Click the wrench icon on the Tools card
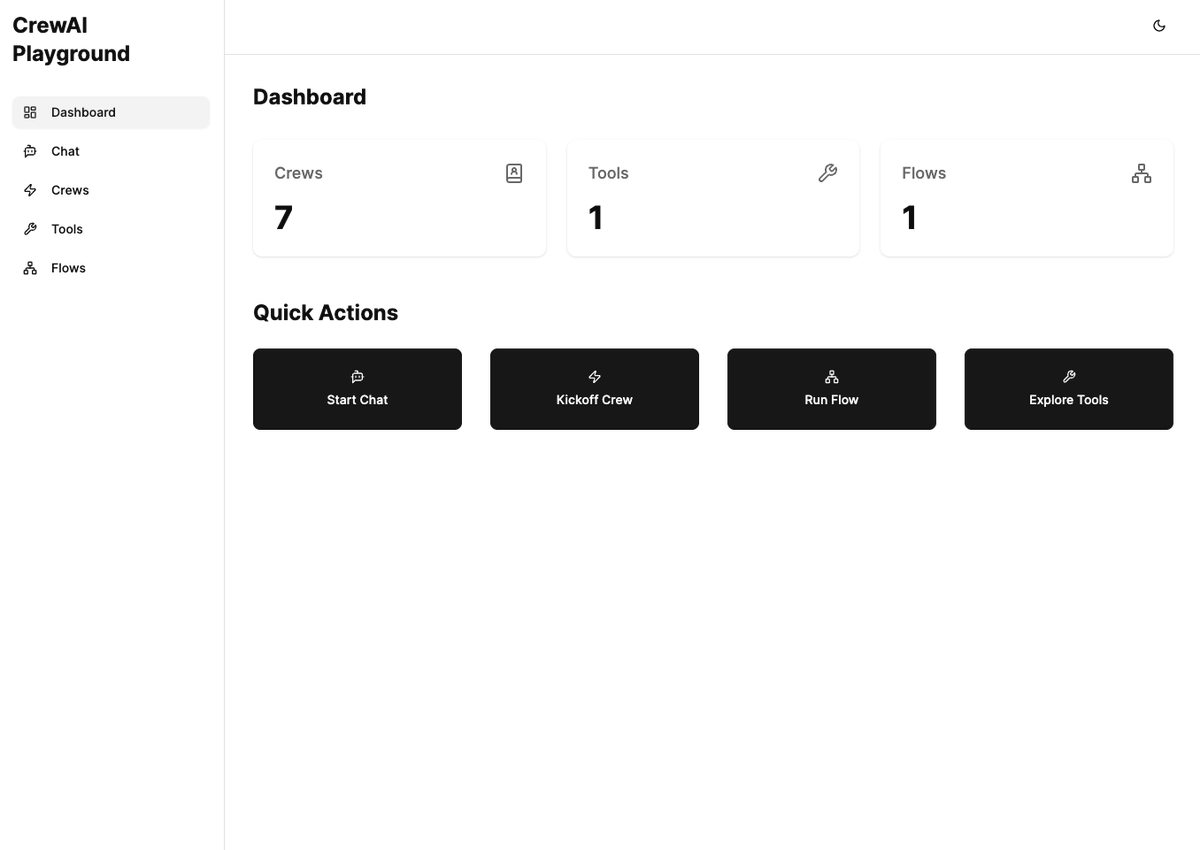This screenshot has height=850, width=1200. coord(828,173)
